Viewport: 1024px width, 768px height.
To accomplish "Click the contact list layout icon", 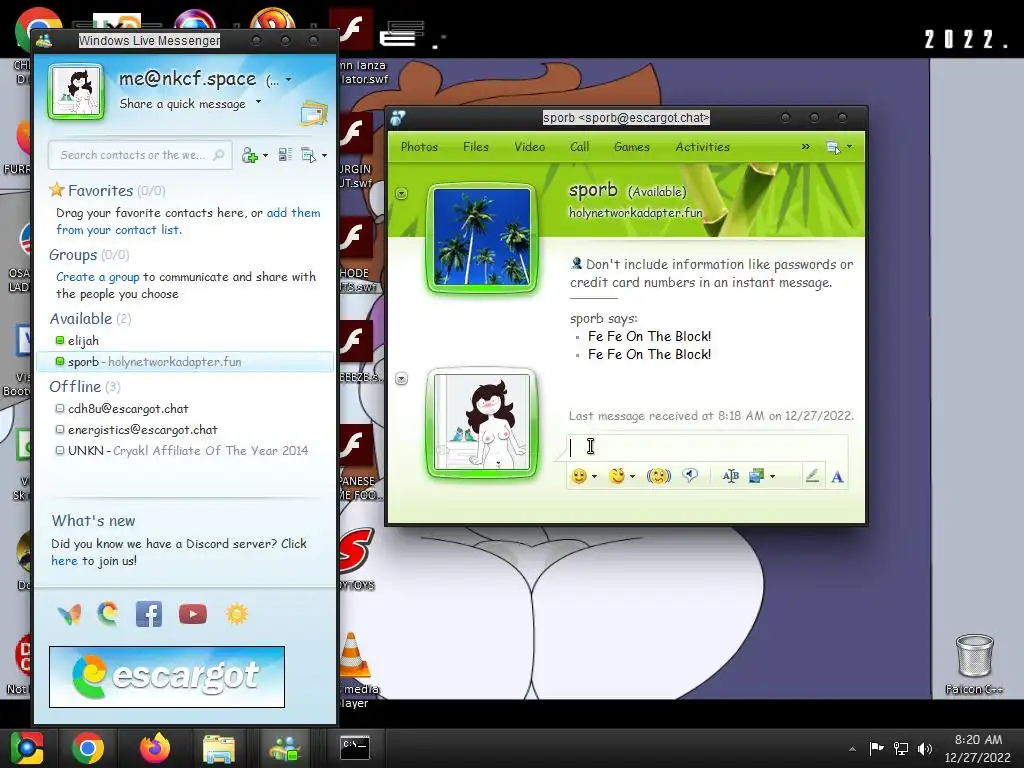I will click(x=285, y=155).
